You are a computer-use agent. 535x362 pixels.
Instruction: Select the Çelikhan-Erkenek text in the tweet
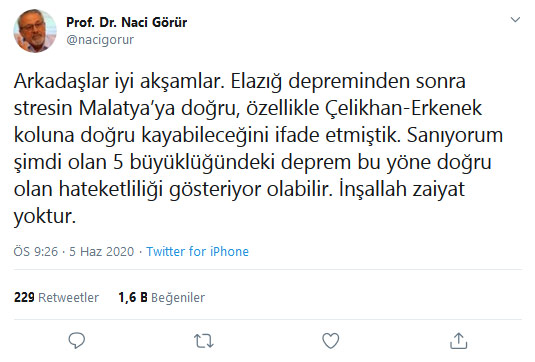(403, 108)
